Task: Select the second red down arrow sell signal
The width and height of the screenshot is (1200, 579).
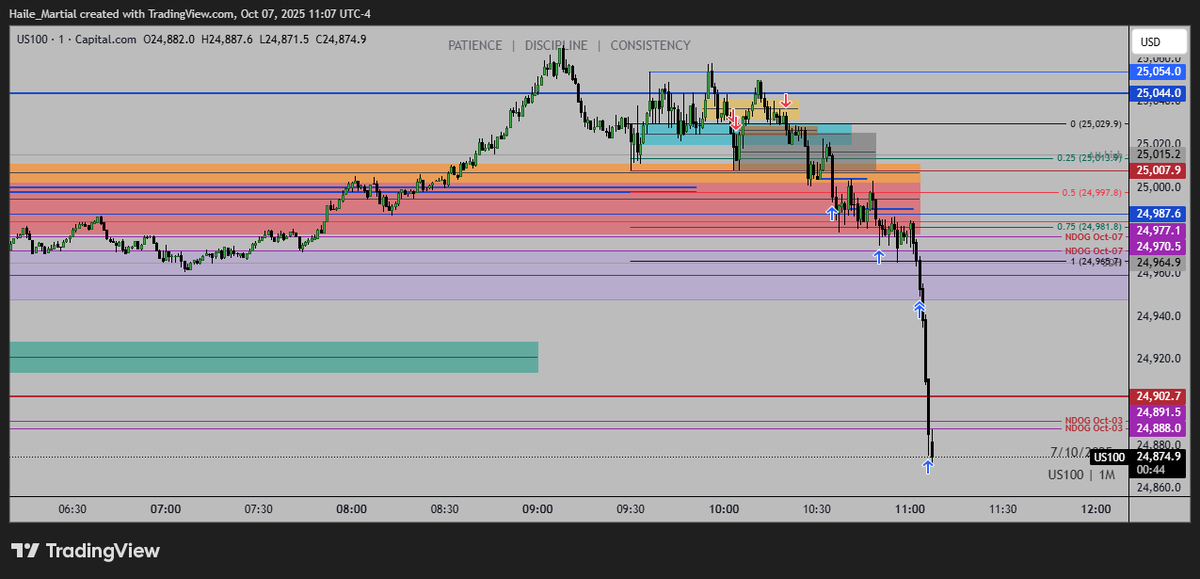Action: tap(786, 98)
